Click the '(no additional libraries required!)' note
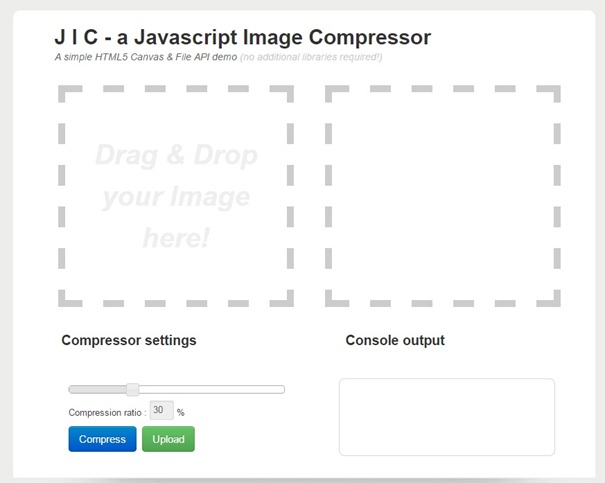Screen dimensions: 605x483 coord(310,57)
